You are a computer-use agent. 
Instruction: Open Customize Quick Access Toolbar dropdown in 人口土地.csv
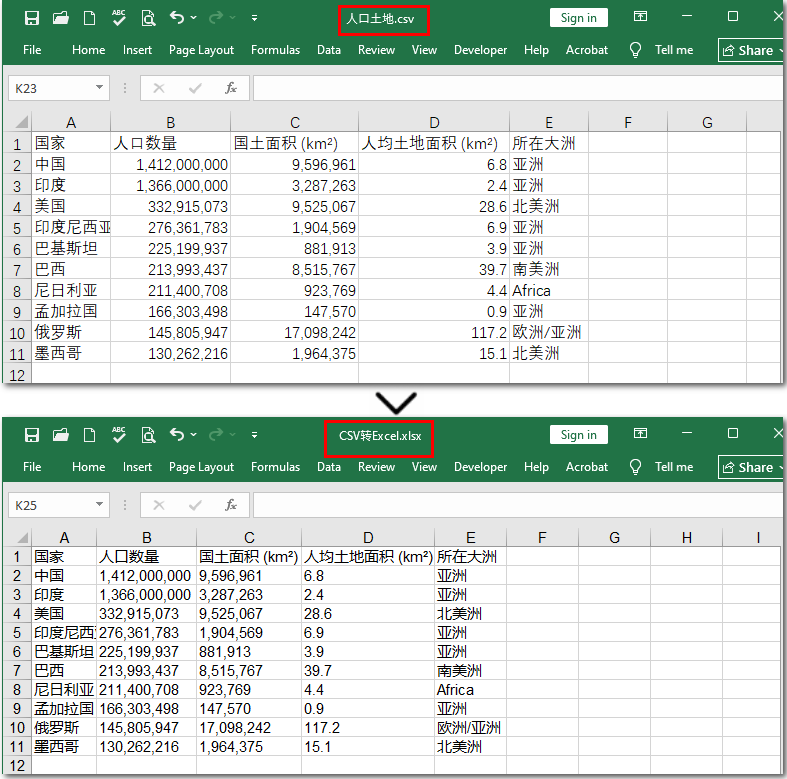pyautogui.click(x=254, y=18)
